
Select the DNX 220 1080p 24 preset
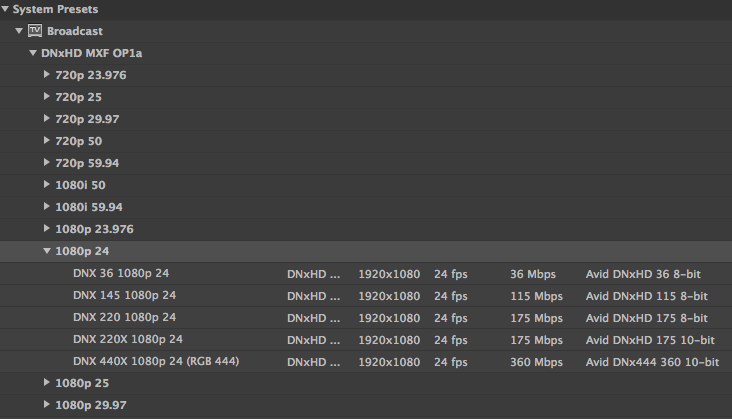pos(124,317)
